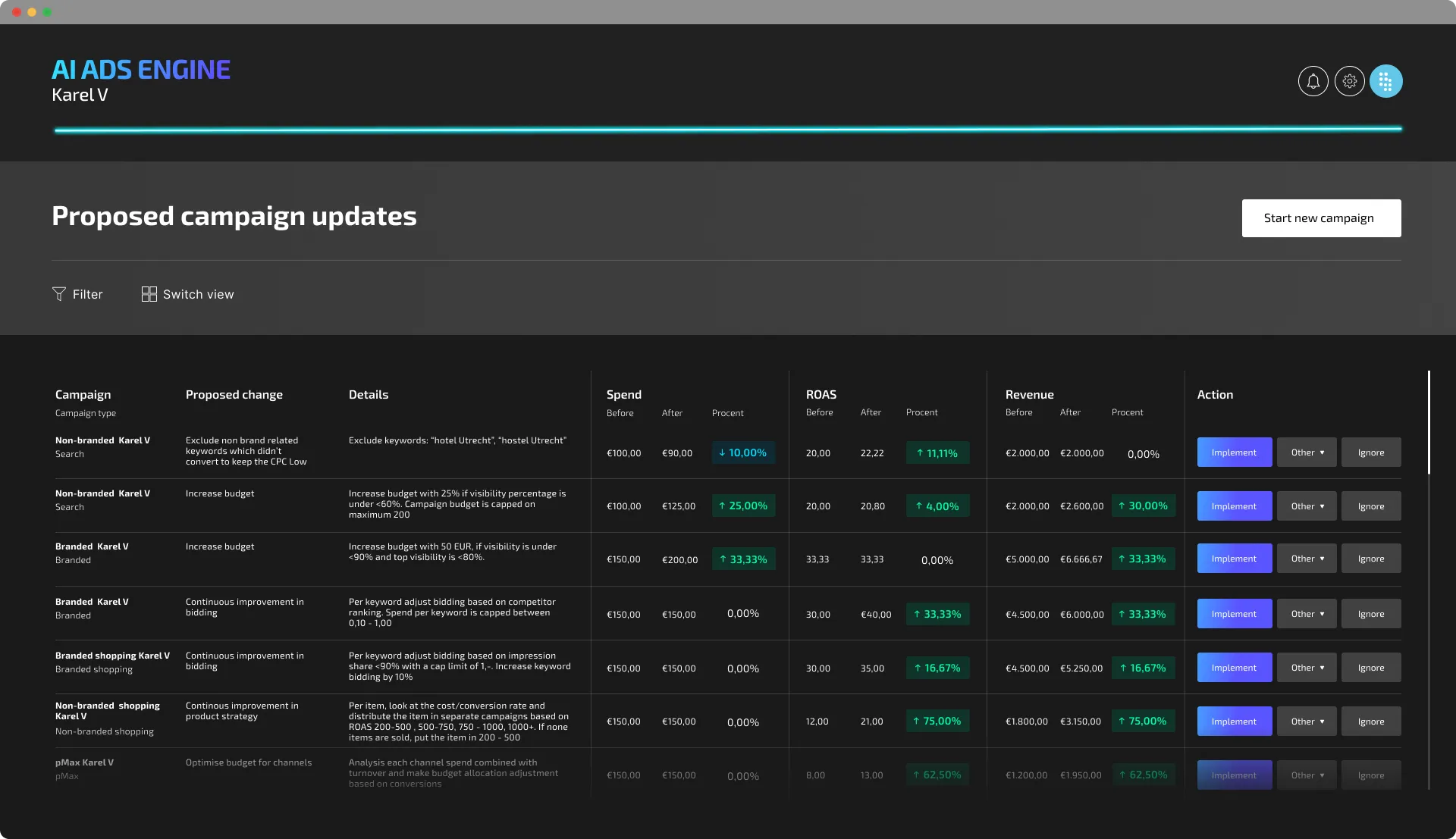Click the 10,00% spend decrease badge
The width and height of the screenshot is (1456, 839).
click(x=743, y=452)
